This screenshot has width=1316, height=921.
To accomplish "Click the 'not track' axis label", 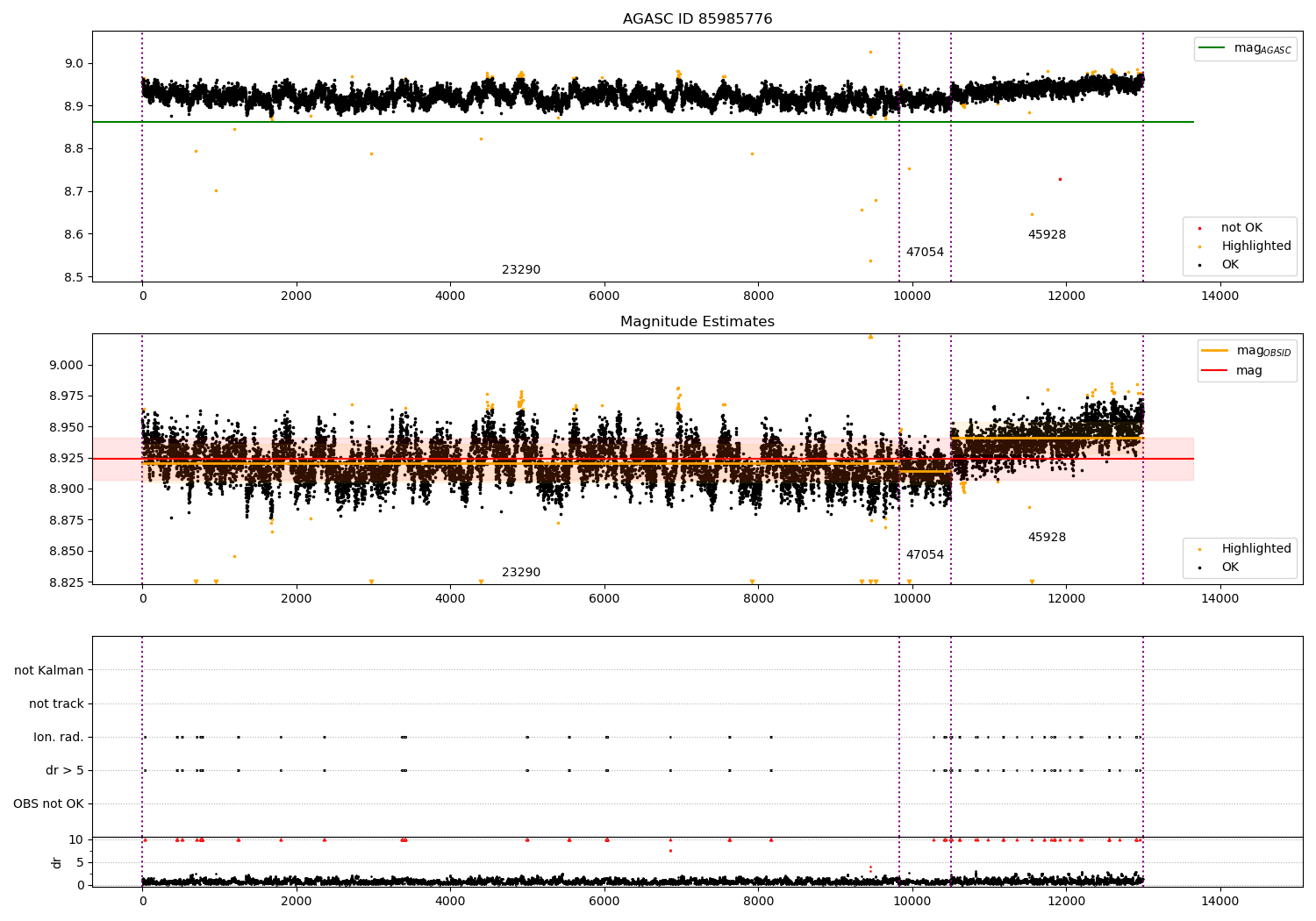I will tap(56, 703).
